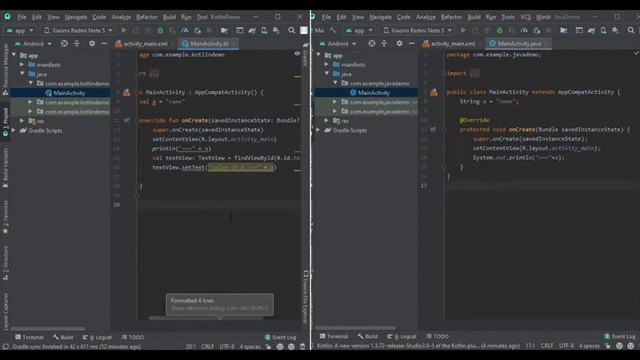
Task: Open the Refactor menu in KotlinDemo window
Action: click(x=147, y=17)
